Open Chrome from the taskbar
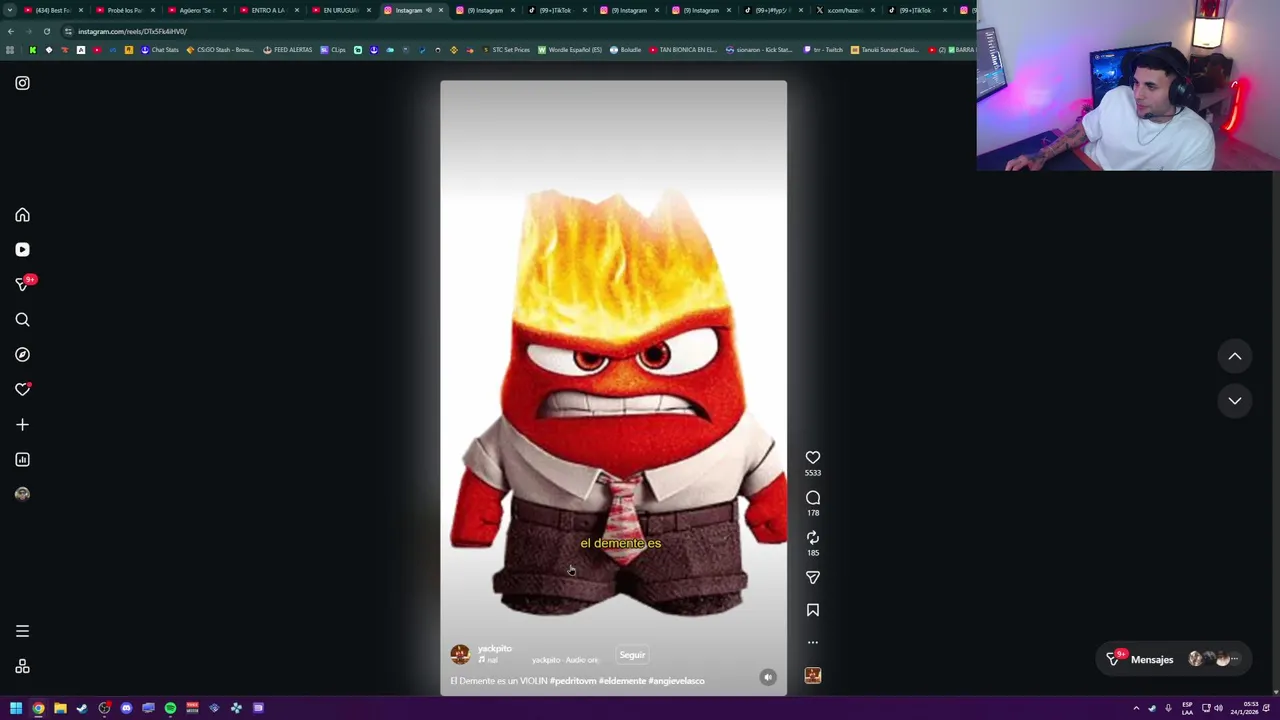 [x=38, y=708]
